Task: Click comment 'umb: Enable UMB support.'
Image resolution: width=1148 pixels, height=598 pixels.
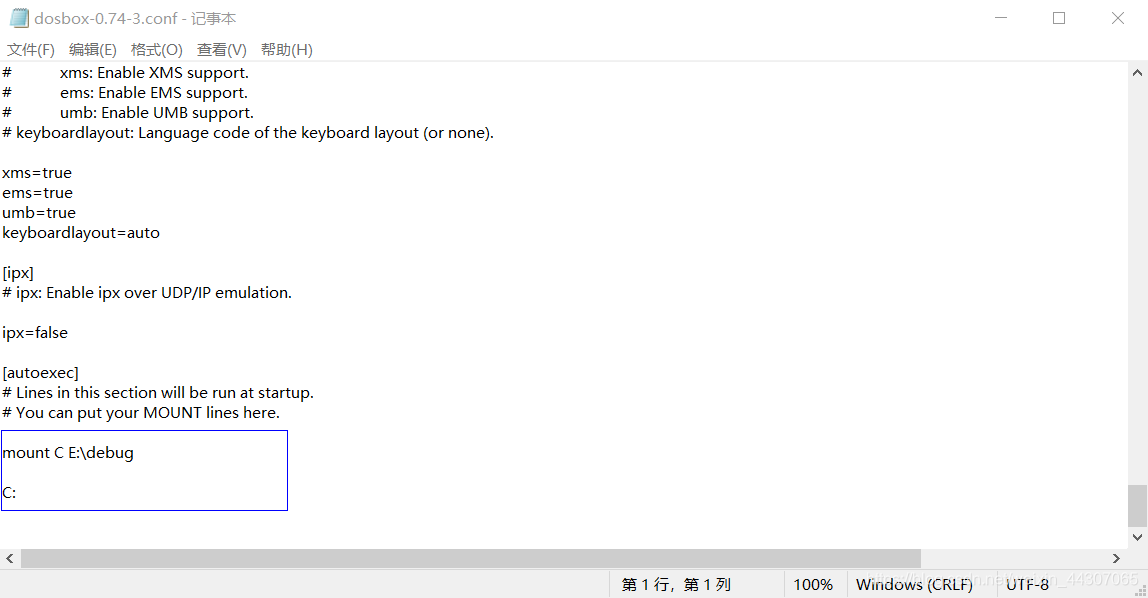Action: [x=157, y=113]
